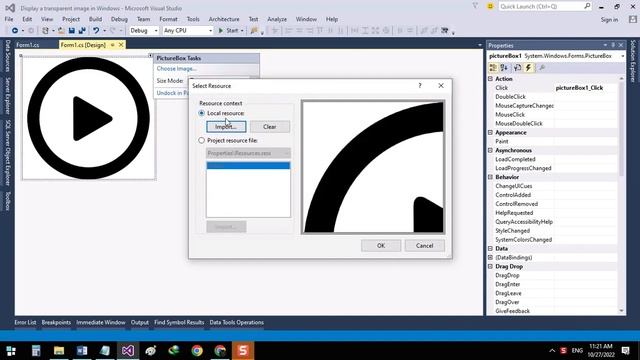Select the LoadCompleted event row

point(553,160)
